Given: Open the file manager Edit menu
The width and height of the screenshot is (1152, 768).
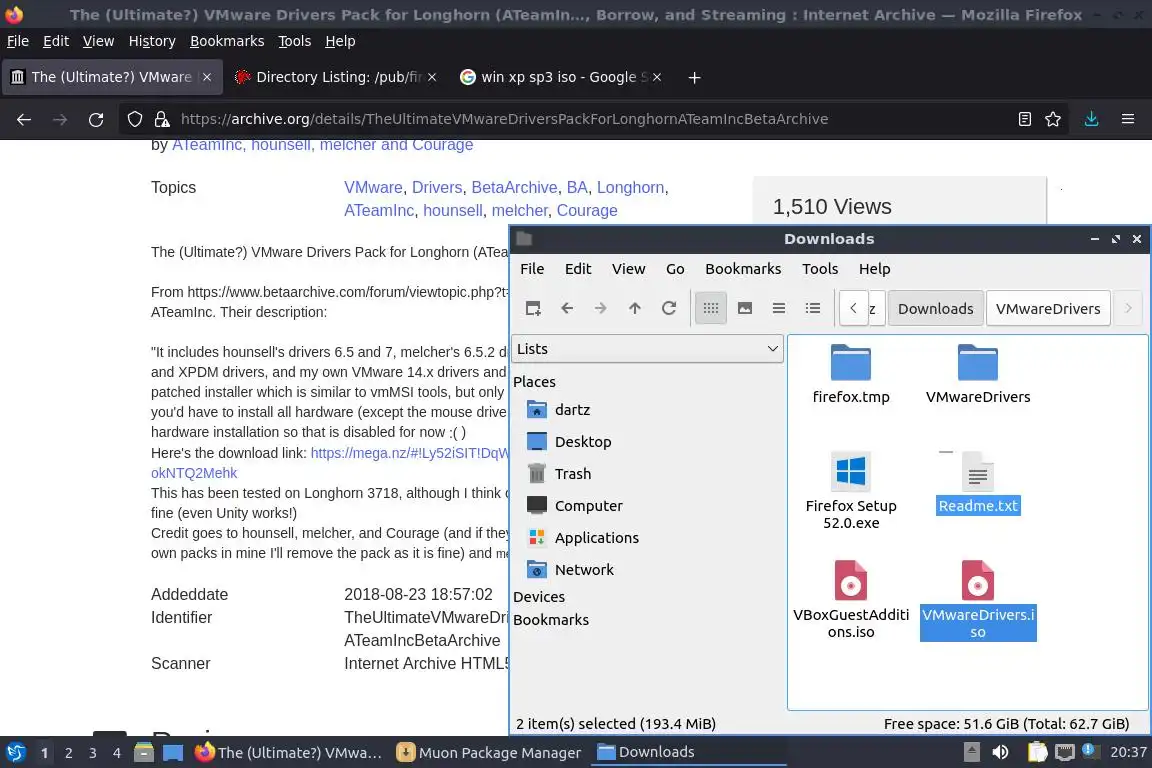Looking at the screenshot, I should pyautogui.click(x=577, y=269).
